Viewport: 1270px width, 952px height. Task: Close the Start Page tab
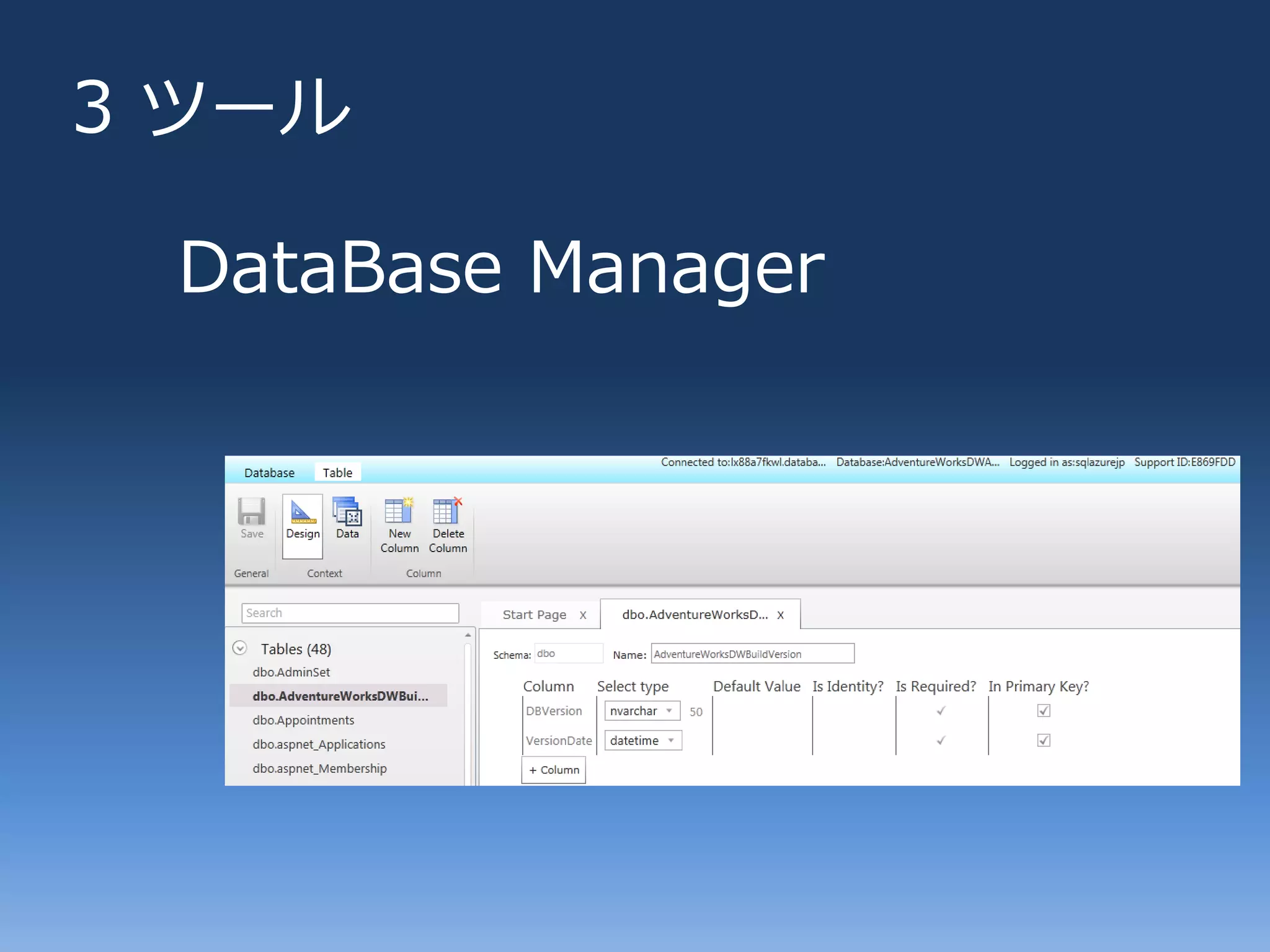(583, 615)
